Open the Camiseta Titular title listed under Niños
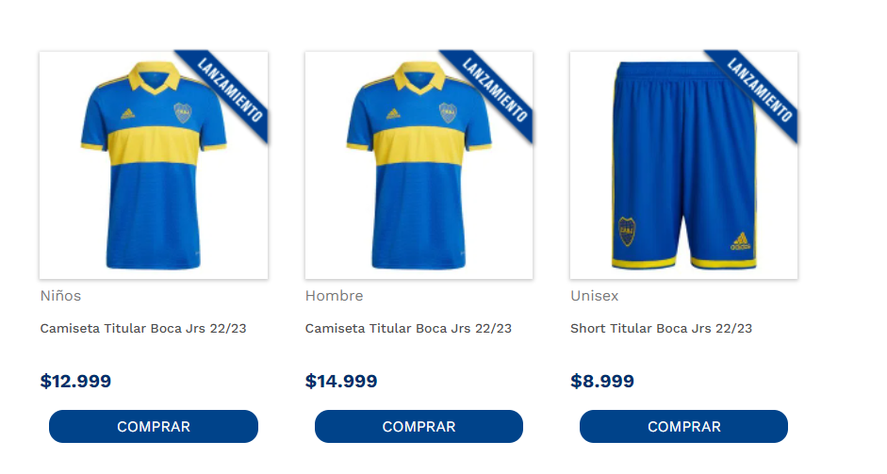The height and width of the screenshot is (474, 887). [143, 328]
